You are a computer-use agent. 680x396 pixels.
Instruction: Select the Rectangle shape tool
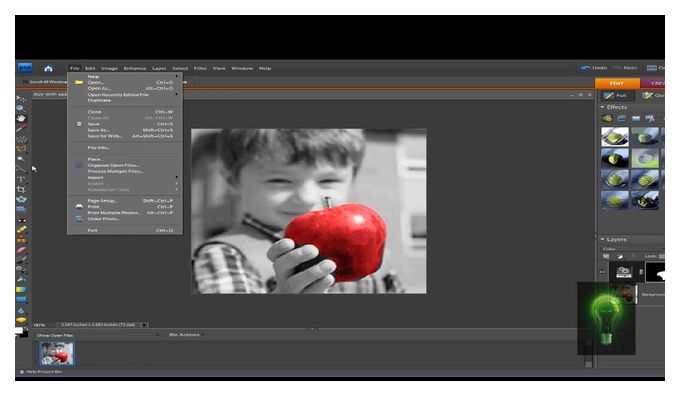tap(20, 299)
